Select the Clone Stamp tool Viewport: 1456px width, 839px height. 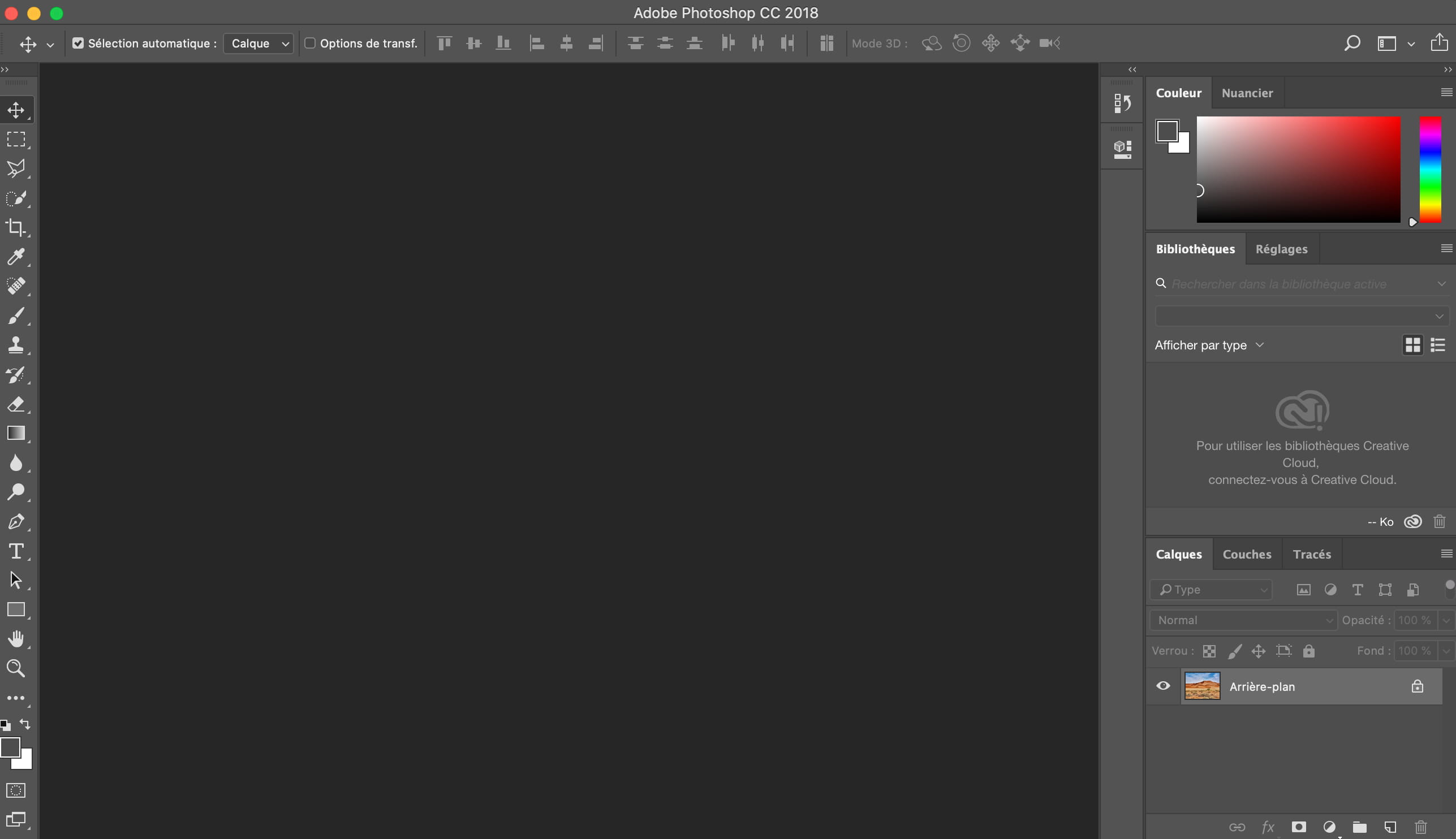click(17, 345)
